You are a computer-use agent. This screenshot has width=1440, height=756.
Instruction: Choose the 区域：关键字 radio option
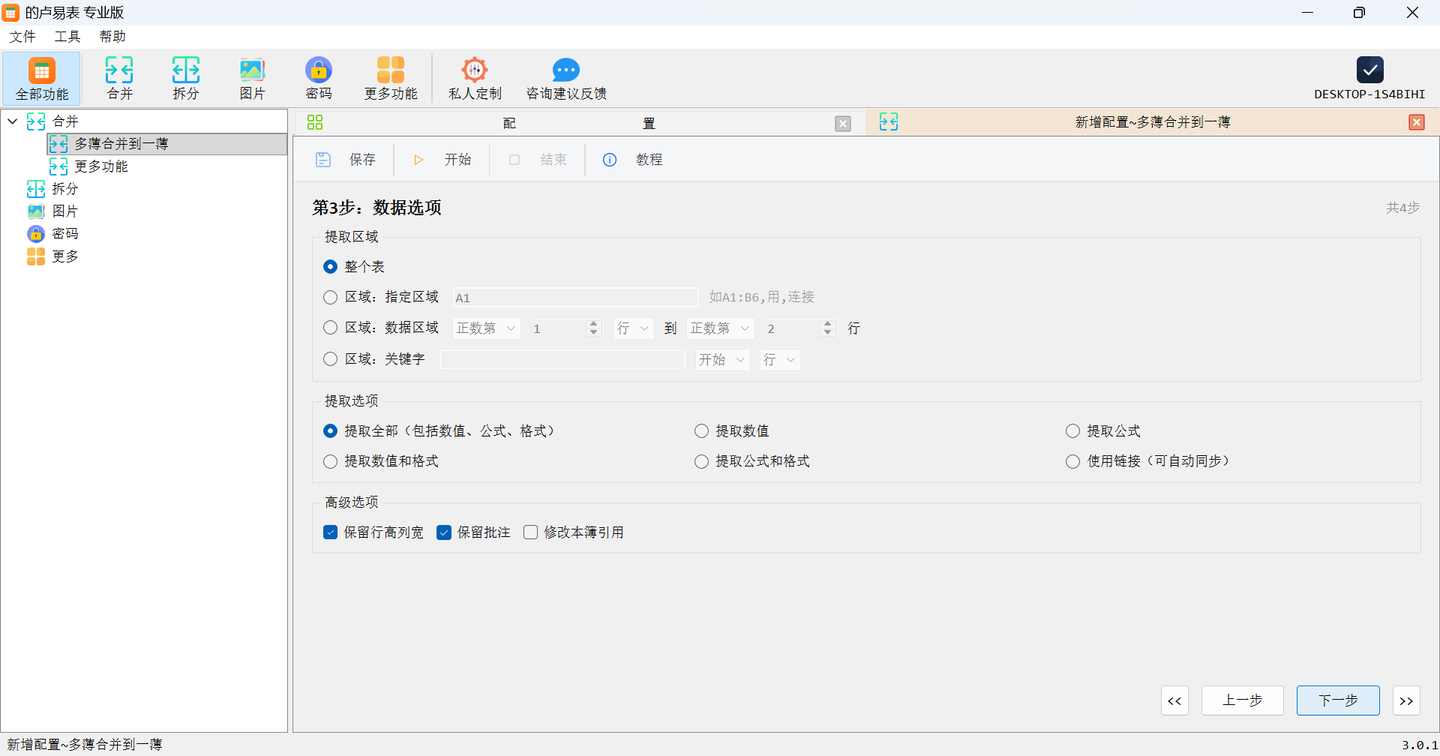coord(330,359)
